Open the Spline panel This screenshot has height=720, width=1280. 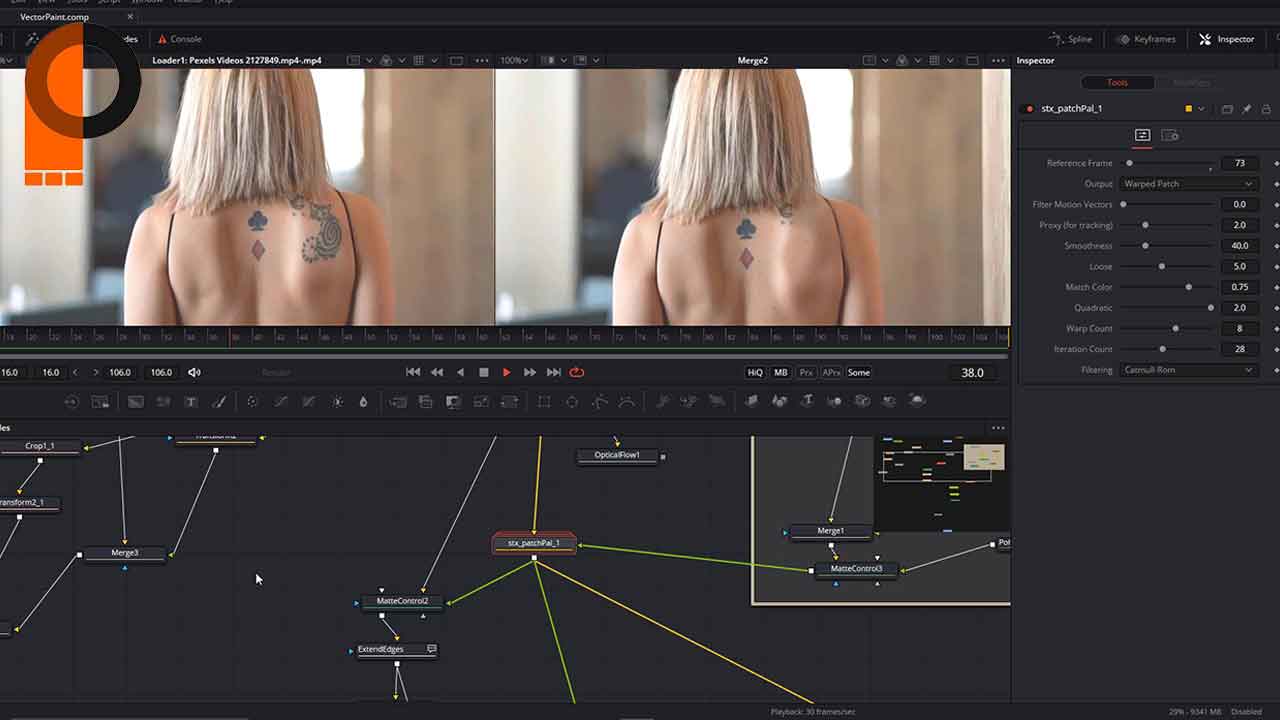coord(1070,39)
